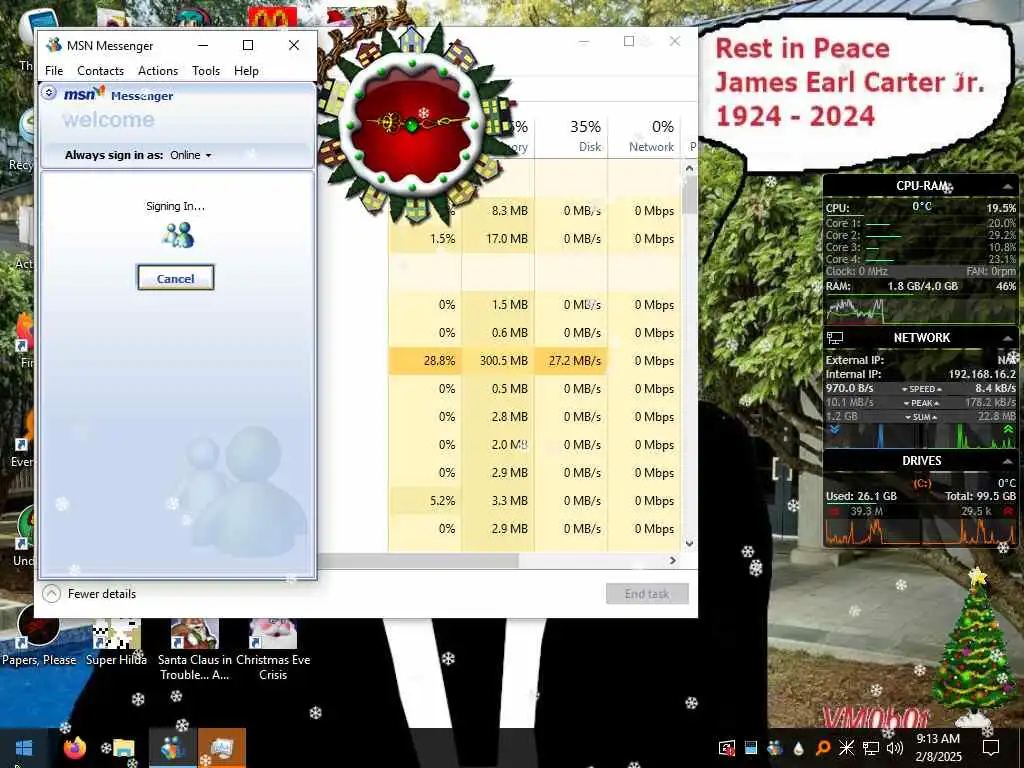Collapse the DRIVES gadget section arrow
Screen dimensions: 1024x768
click(1007, 461)
